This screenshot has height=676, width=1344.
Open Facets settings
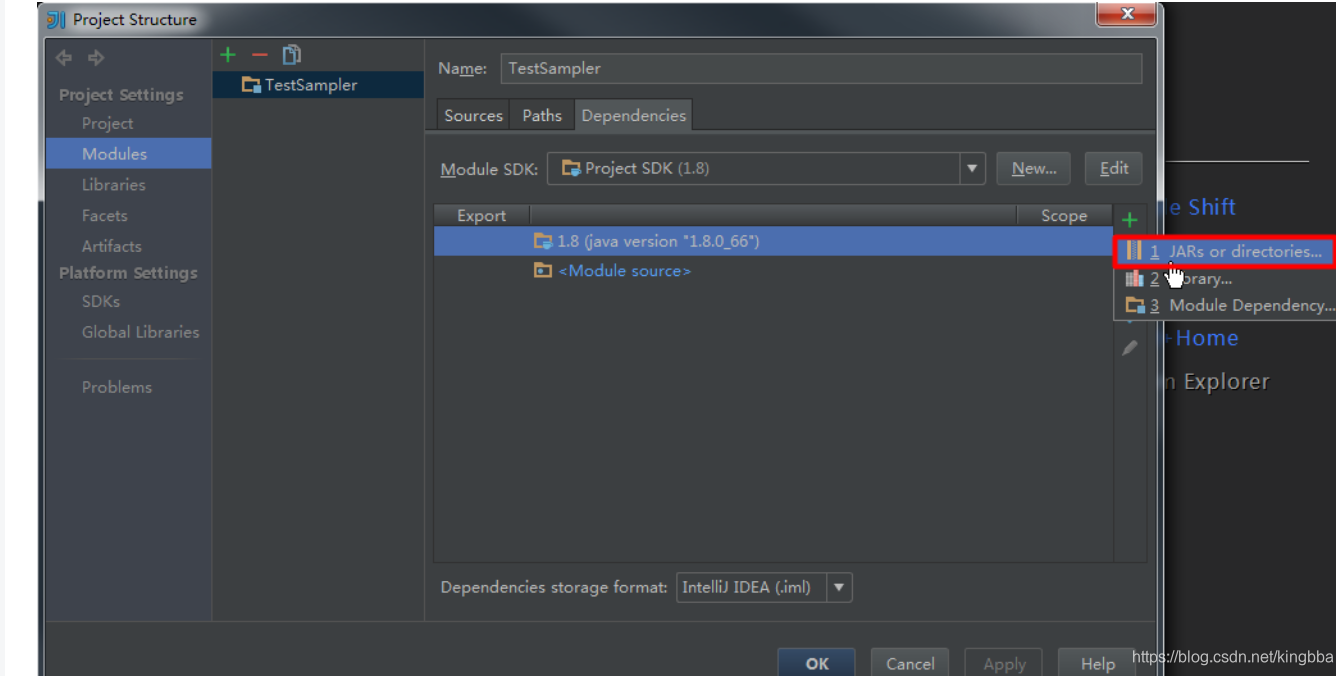(104, 216)
